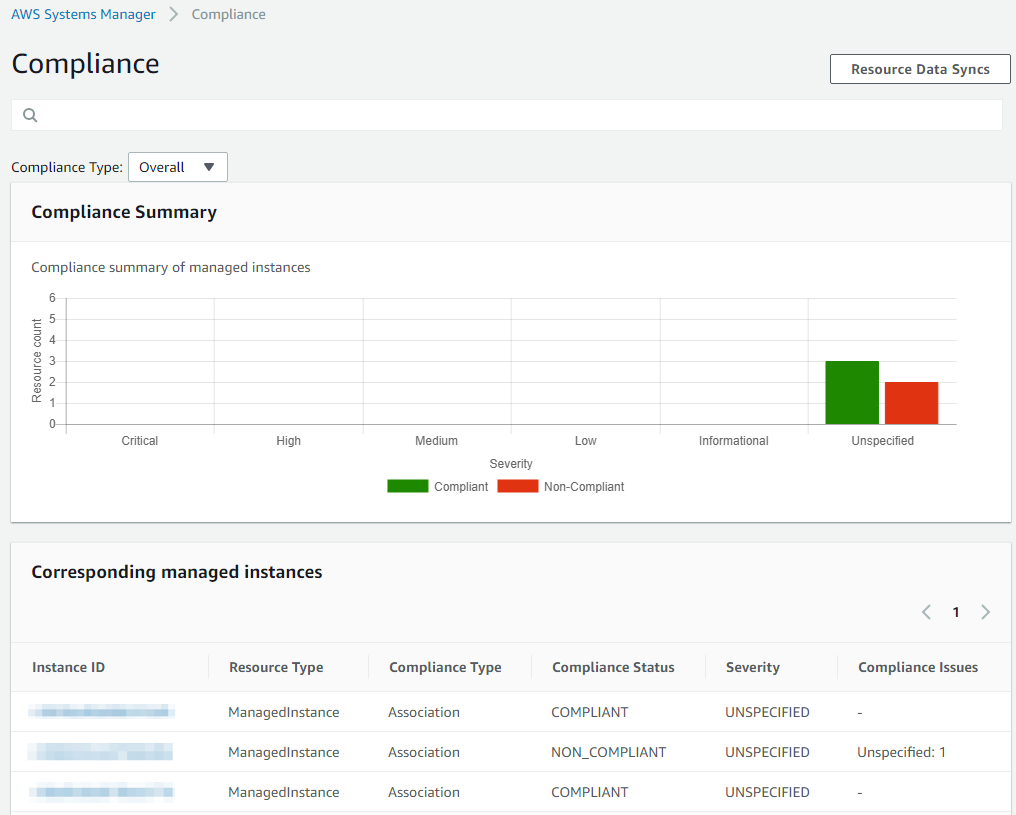
Task: Sort by Severity column header
Action: (752, 667)
